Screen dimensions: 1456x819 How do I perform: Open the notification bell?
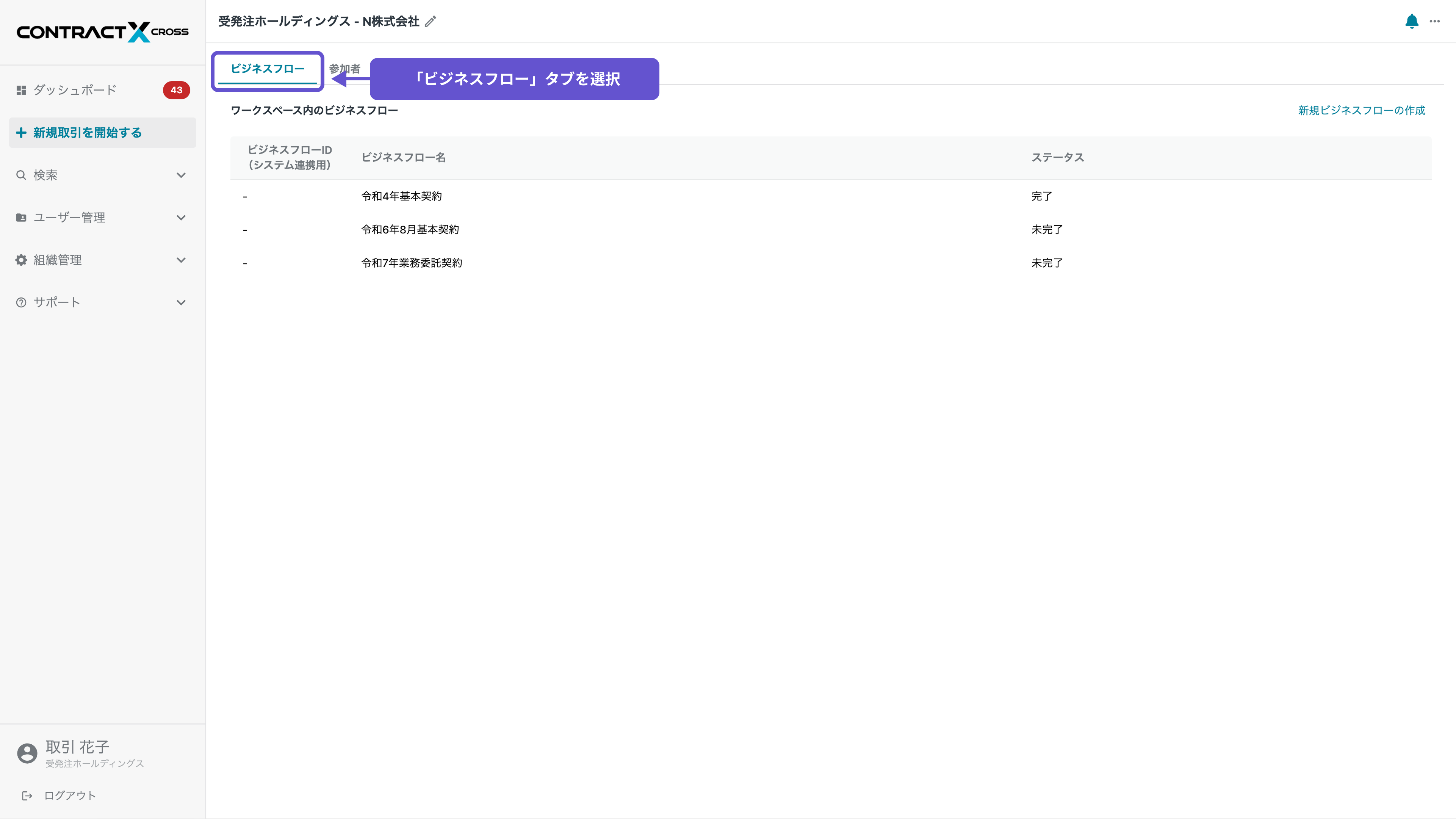click(x=1411, y=22)
